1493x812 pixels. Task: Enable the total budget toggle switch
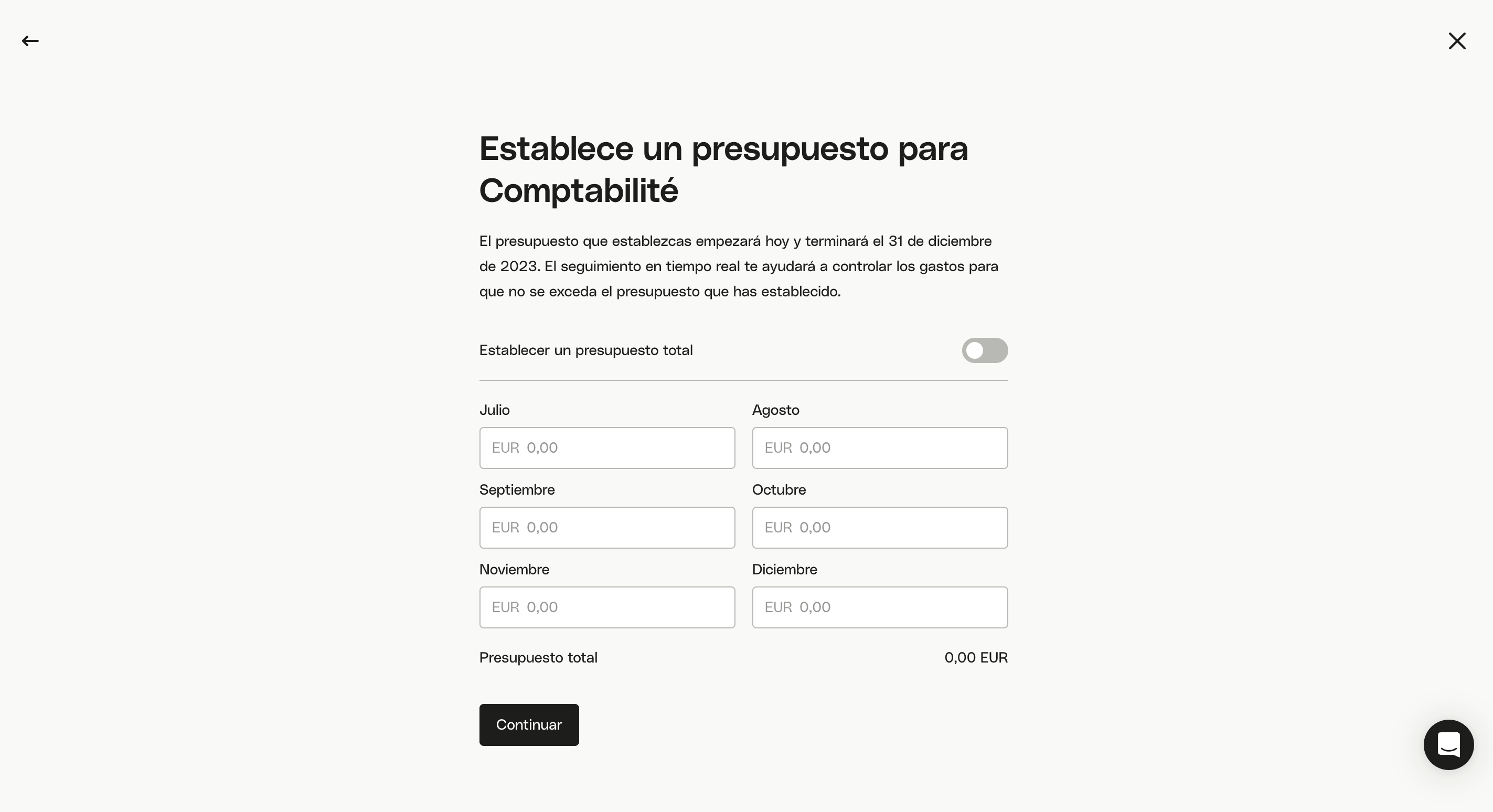(985, 350)
